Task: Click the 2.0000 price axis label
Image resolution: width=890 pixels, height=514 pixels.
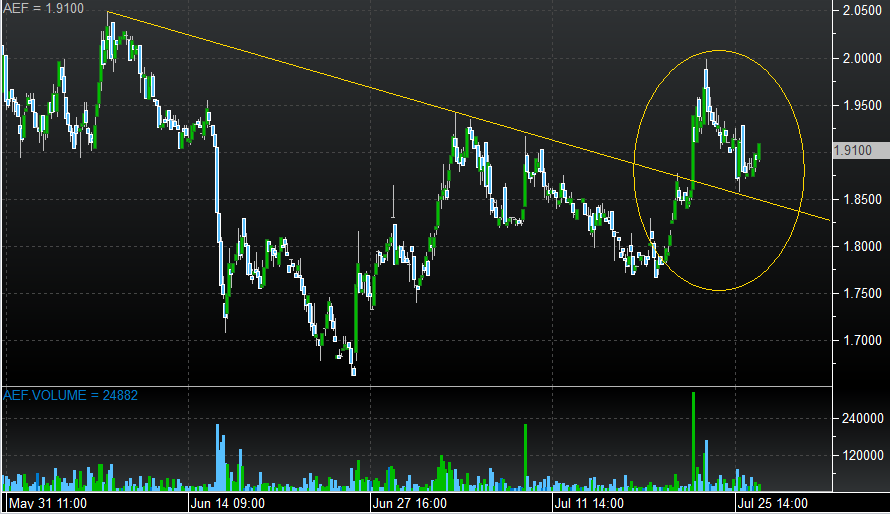Action: (x=862, y=58)
